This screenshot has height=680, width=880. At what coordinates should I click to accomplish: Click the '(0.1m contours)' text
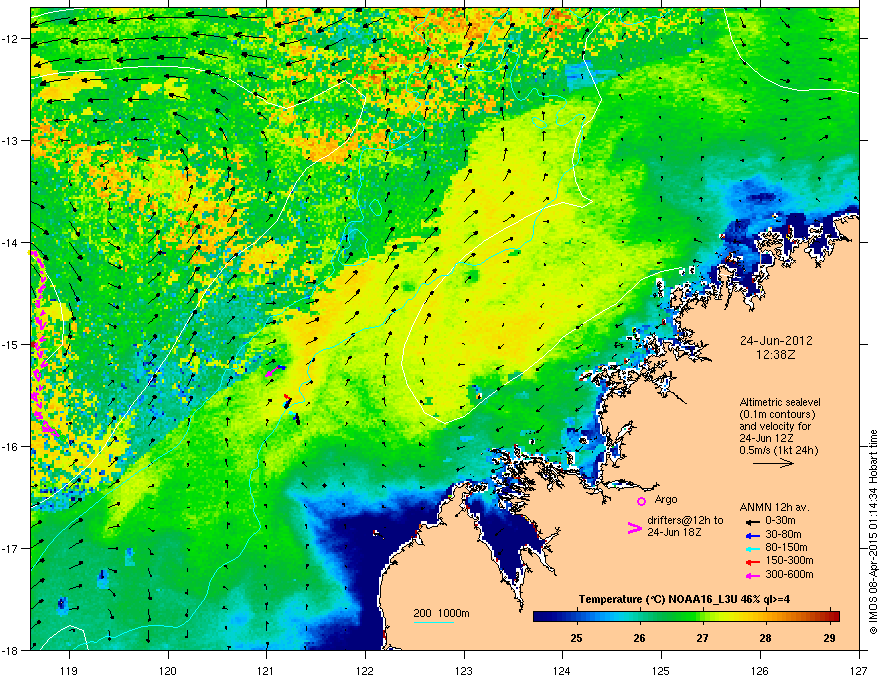777,415
